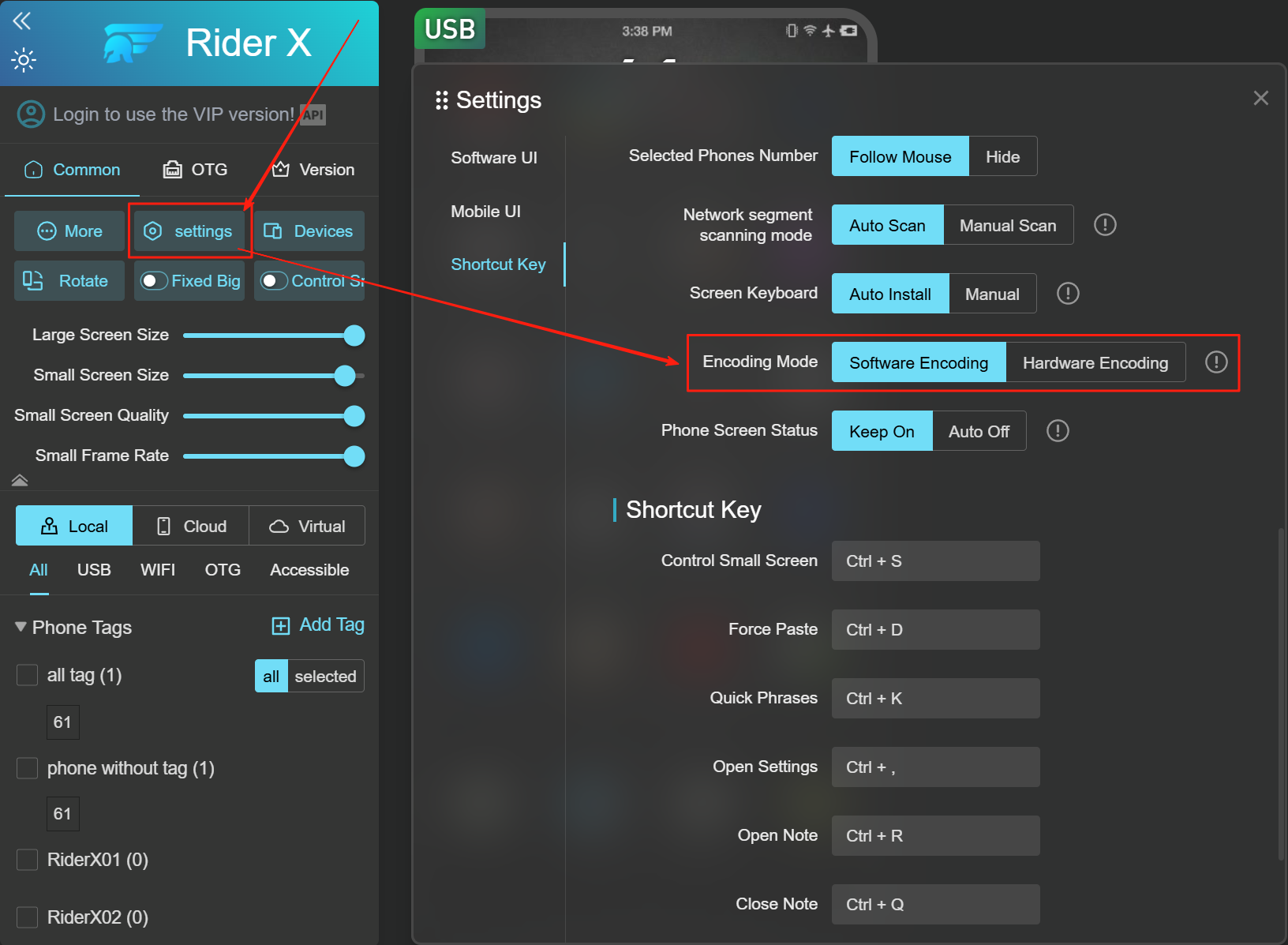The height and width of the screenshot is (945, 1288).
Task: Select the 'all' toggle for all tag
Action: (271, 677)
